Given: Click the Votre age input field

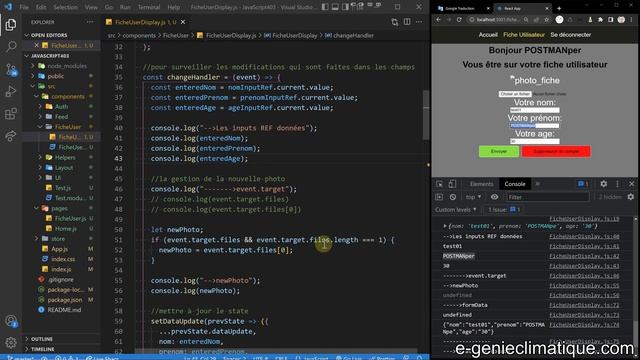Looking at the screenshot, I should [534, 141].
